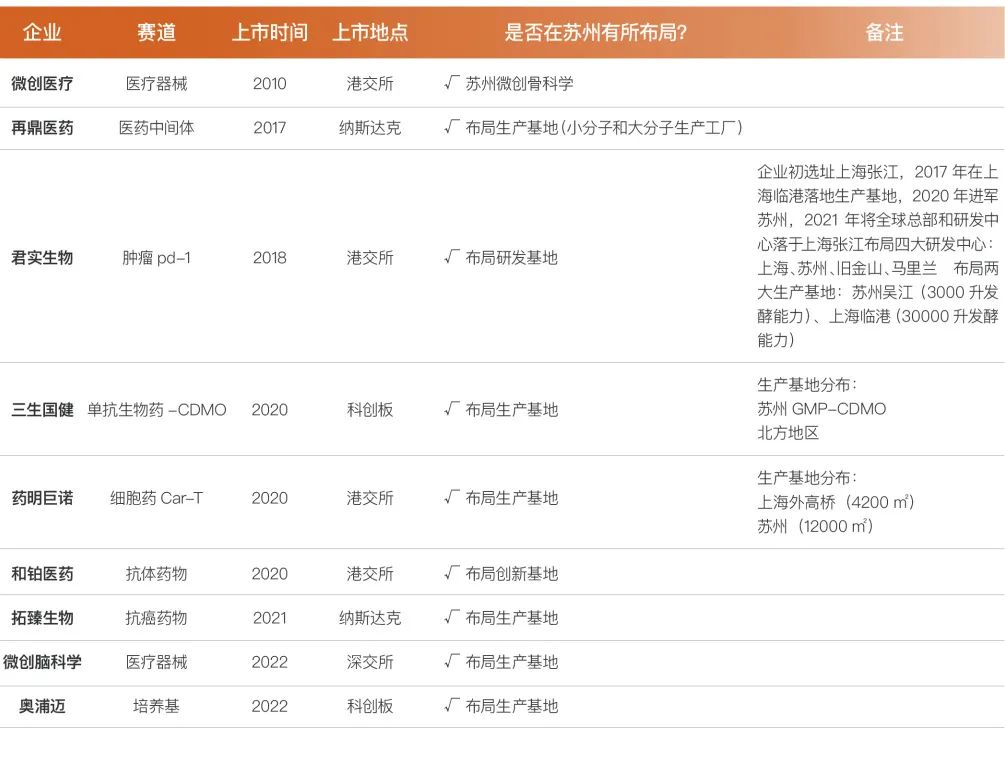The image size is (1005, 762).
Task: Click the 企业 column header
Action: (42, 33)
